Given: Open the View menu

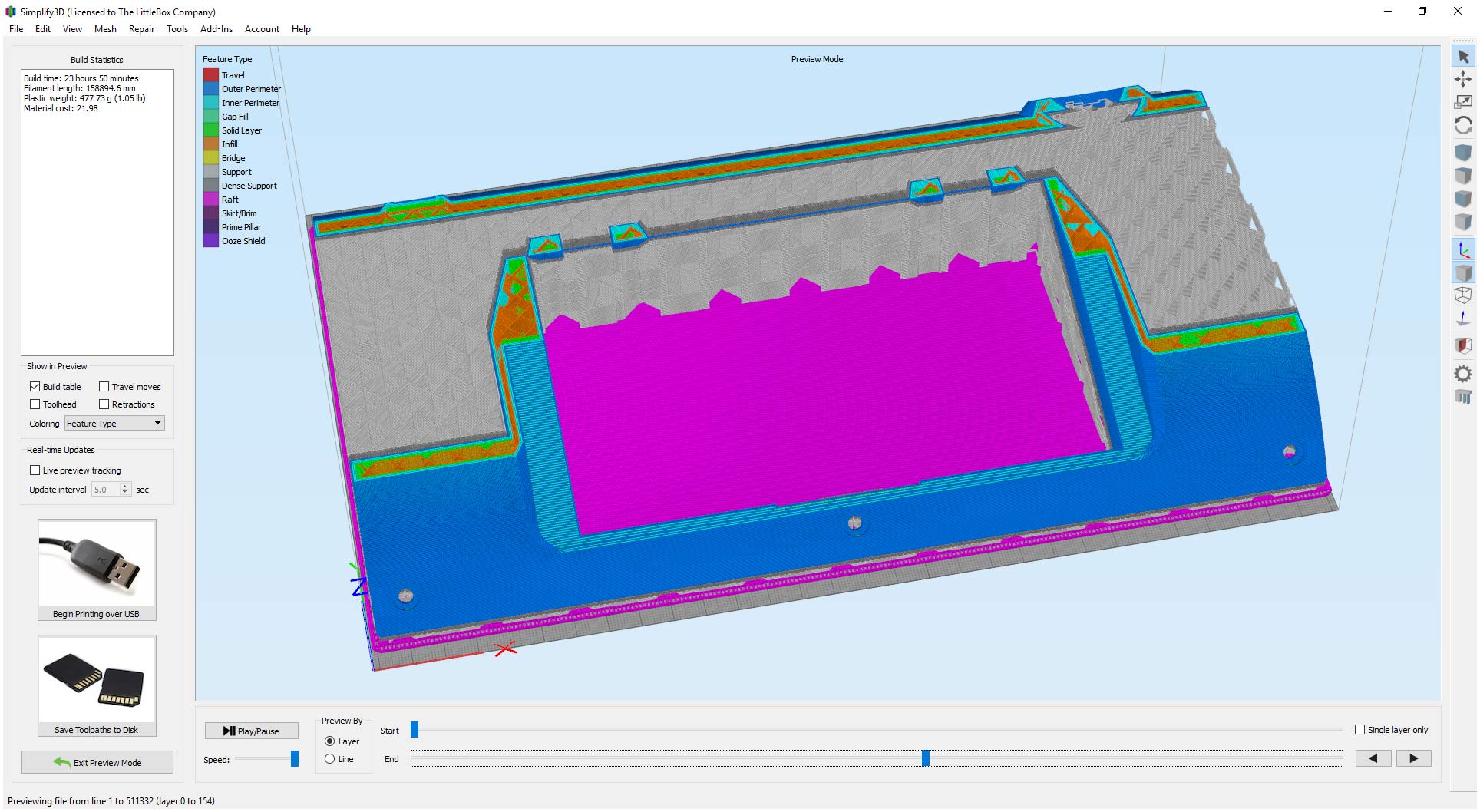Looking at the screenshot, I should point(72,29).
